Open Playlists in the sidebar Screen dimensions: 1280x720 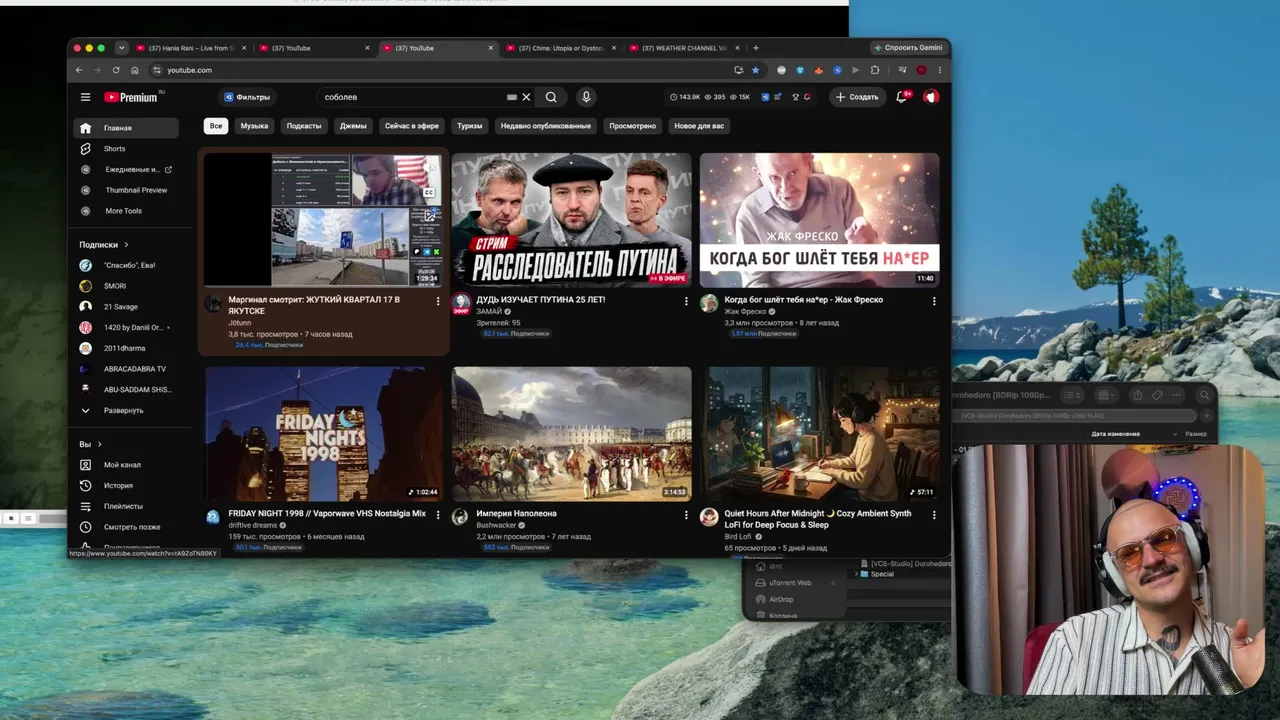tap(126, 506)
